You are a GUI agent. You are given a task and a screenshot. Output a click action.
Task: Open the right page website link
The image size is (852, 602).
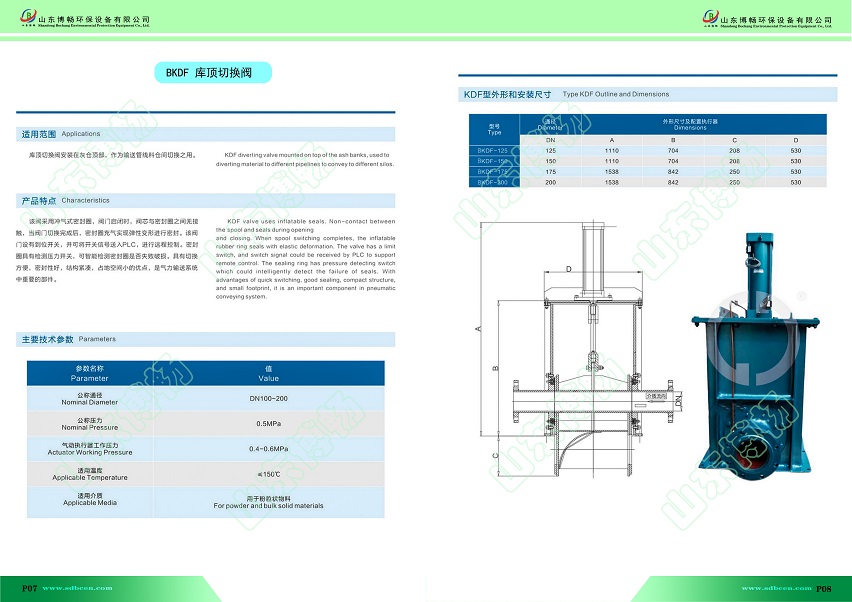point(774,589)
